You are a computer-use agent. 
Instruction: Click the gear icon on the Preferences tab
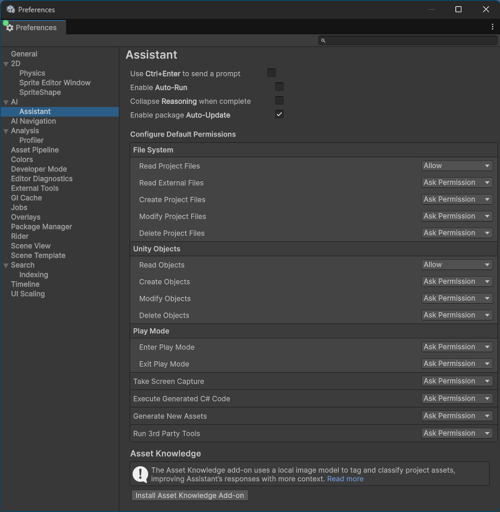pos(10,28)
